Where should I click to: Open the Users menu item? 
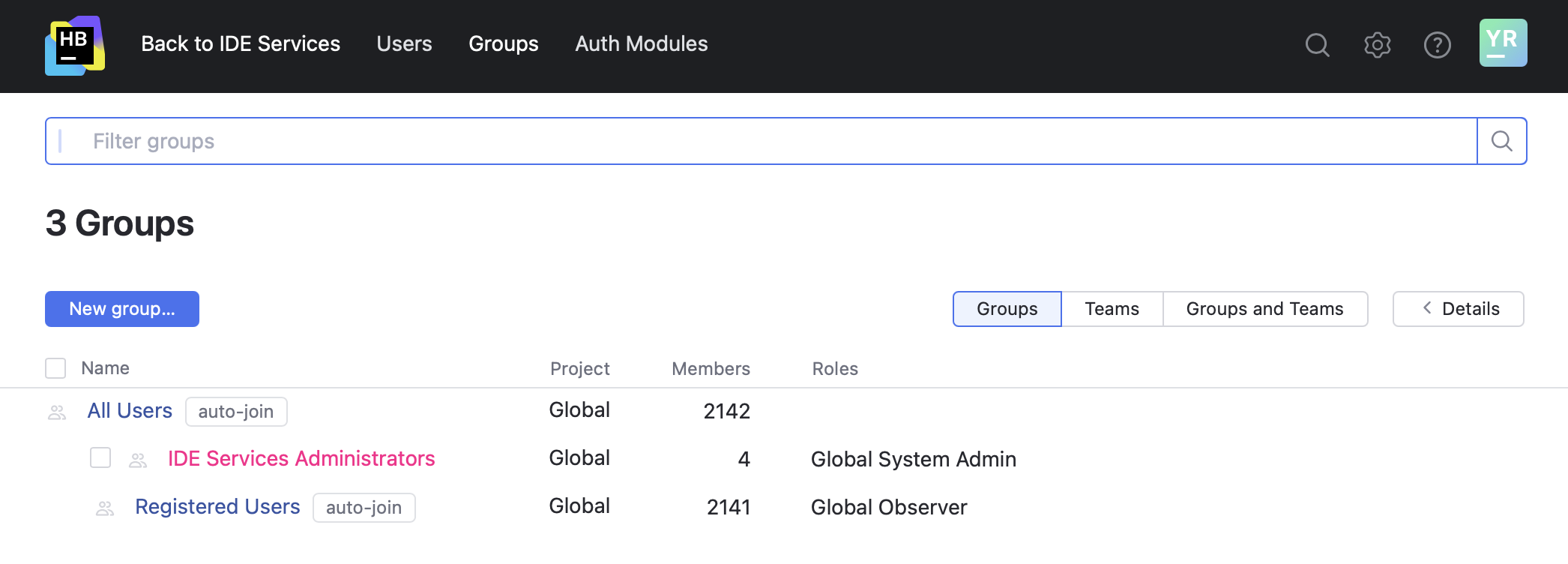click(404, 43)
